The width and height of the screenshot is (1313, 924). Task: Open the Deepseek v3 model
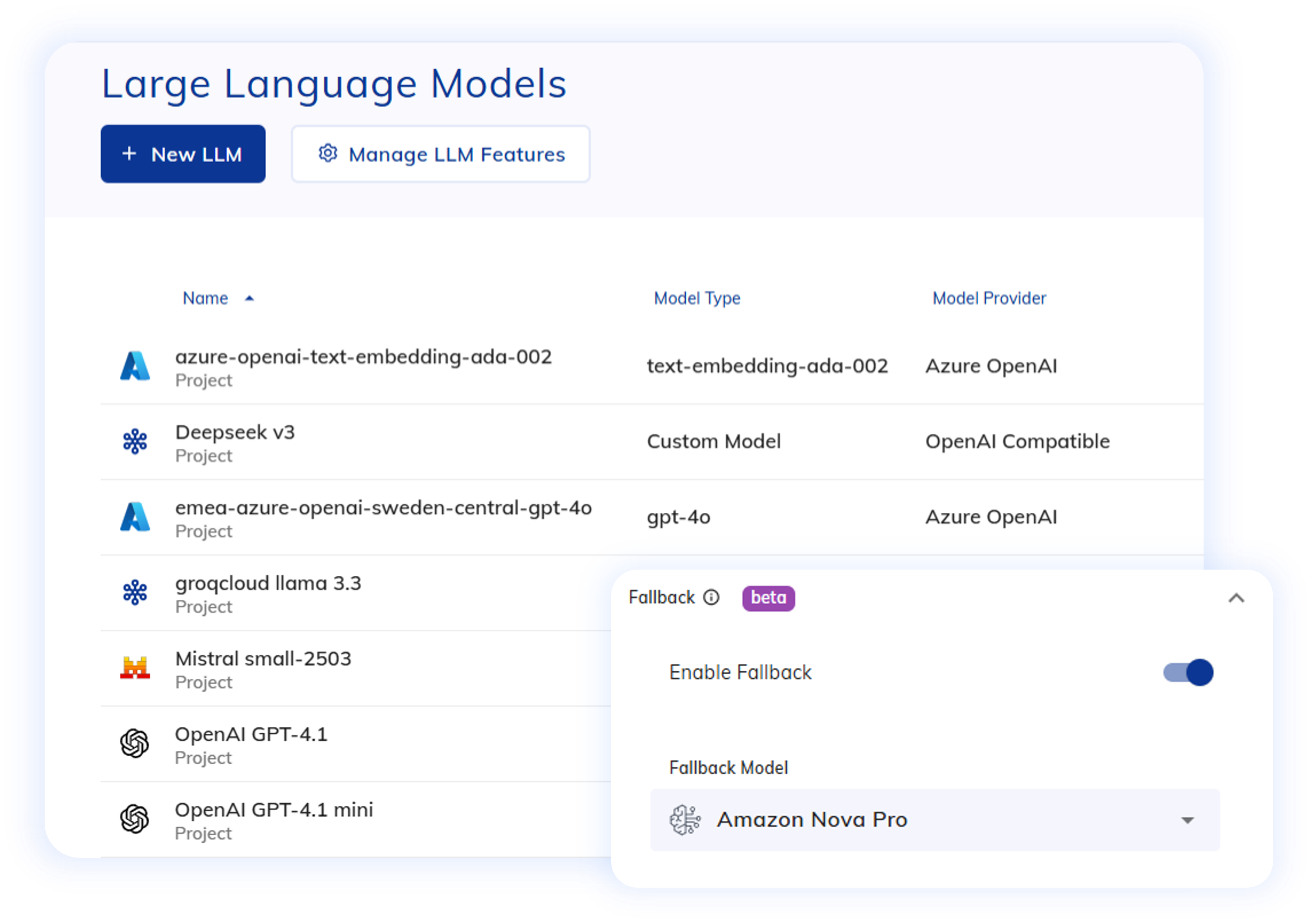point(235,433)
